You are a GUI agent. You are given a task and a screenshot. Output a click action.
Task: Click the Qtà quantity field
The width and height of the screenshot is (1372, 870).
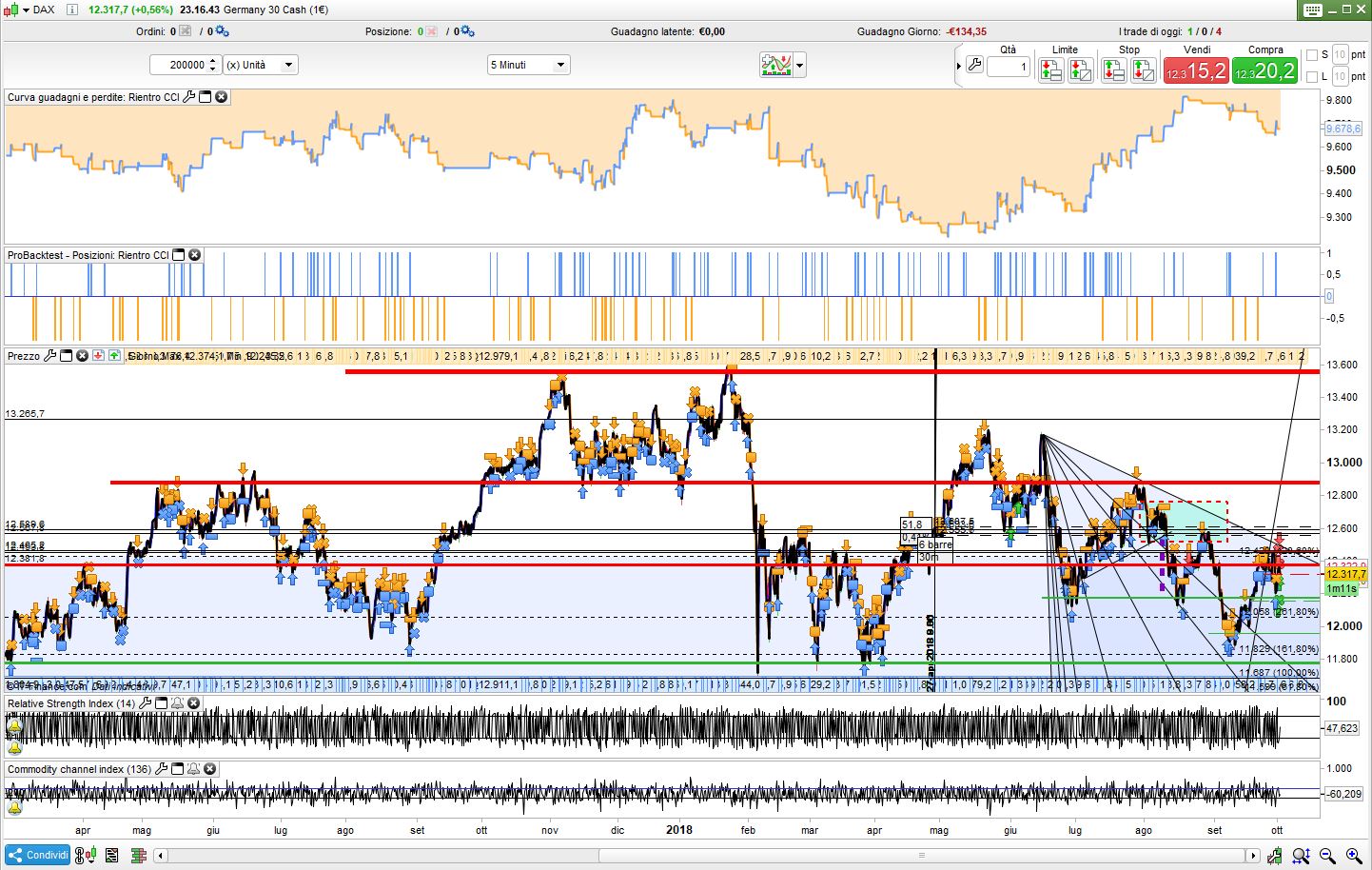coord(1009,67)
